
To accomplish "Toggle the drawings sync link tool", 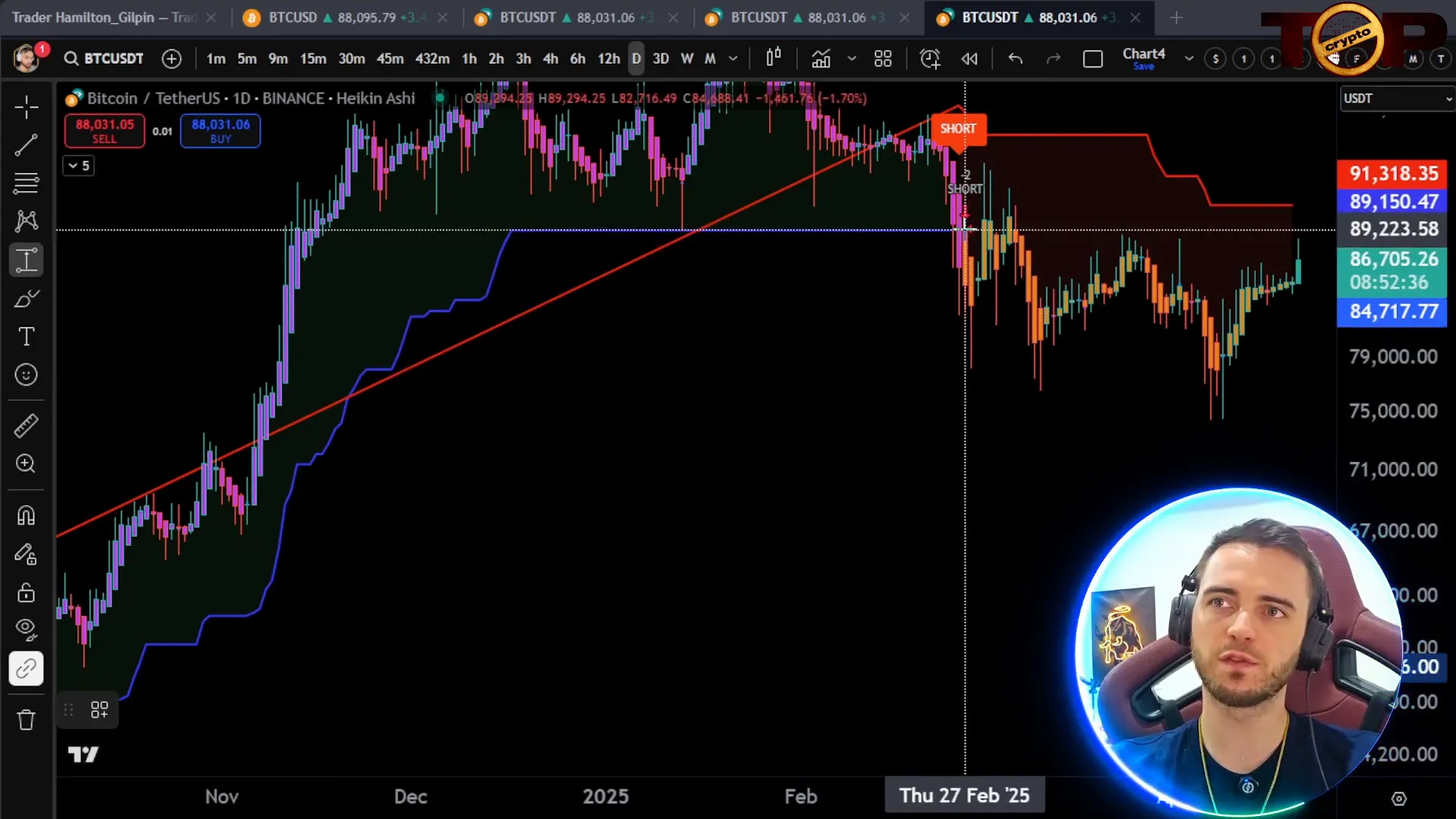I will pos(27,669).
